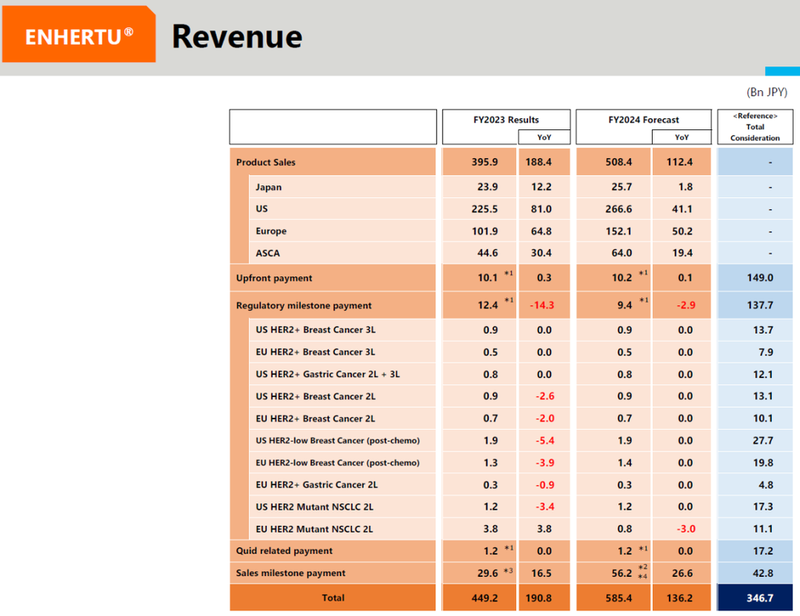Click the blue accent bar at top right
The width and height of the screenshot is (800, 616).
point(782,71)
